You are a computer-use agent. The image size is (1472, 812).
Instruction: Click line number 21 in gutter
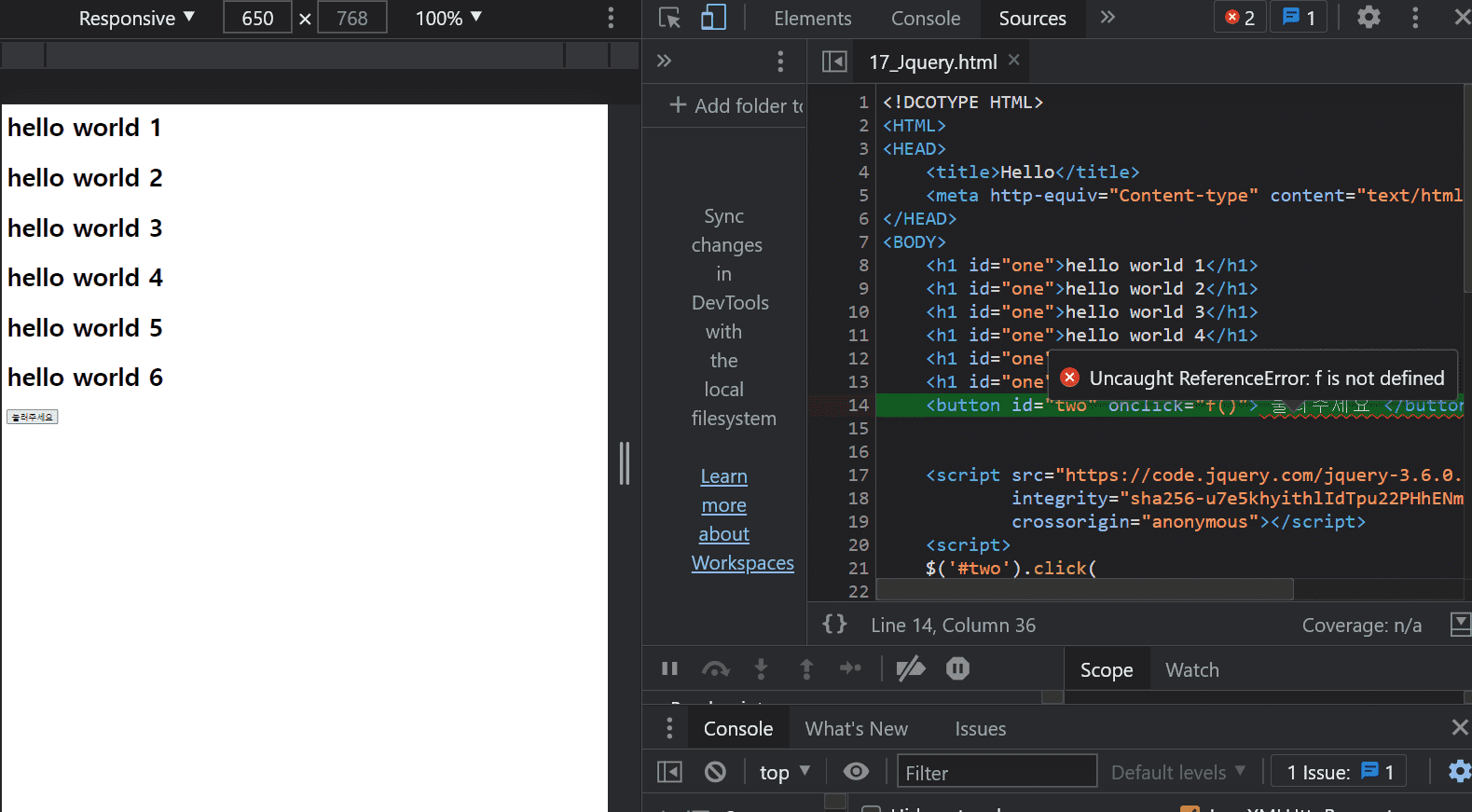(858, 569)
